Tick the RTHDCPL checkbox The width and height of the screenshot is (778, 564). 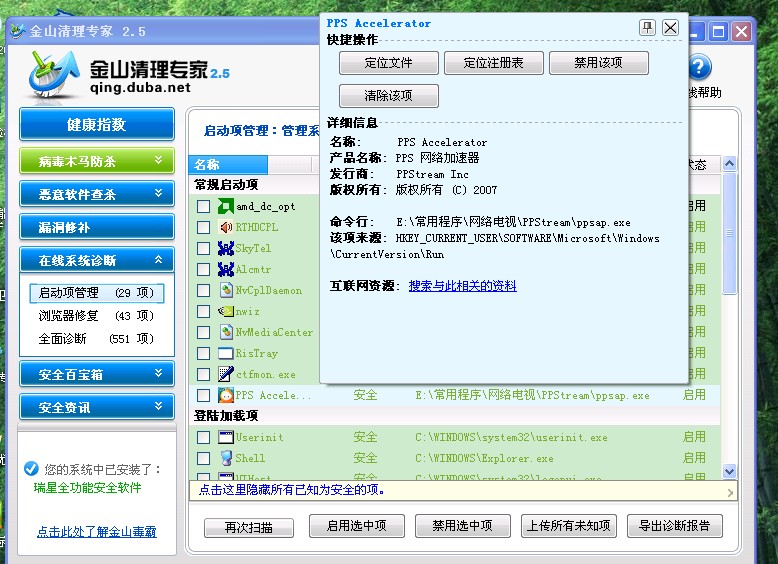(x=203, y=227)
